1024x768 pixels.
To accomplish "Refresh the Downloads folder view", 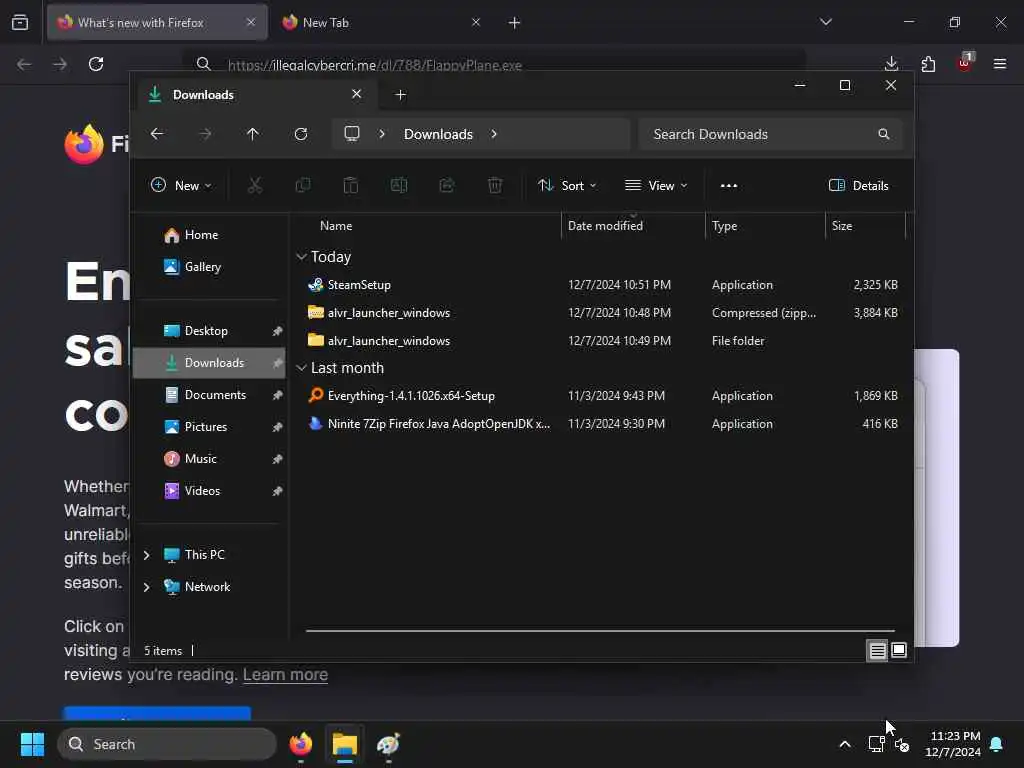I will (x=301, y=134).
